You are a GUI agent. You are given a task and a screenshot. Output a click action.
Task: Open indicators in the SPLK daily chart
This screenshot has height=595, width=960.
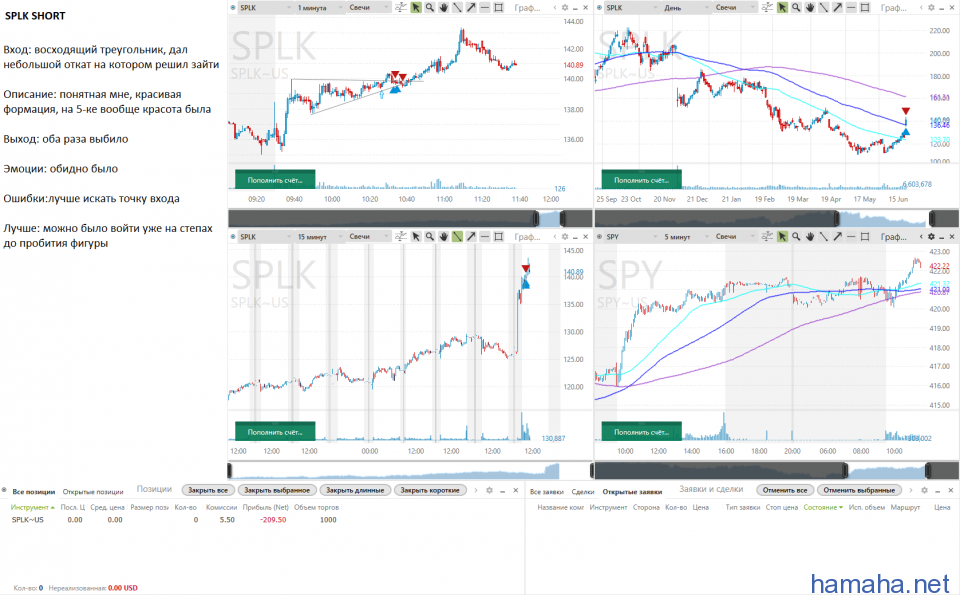(x=767, y=7)
